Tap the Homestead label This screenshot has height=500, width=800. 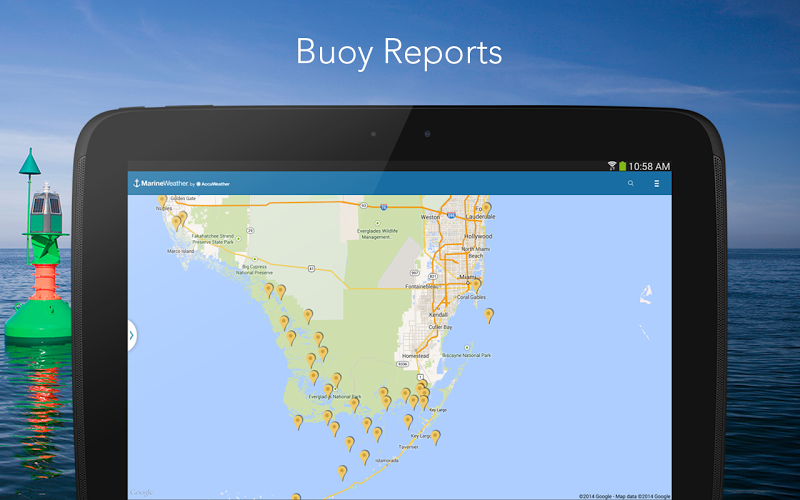[x=415, y=356]
